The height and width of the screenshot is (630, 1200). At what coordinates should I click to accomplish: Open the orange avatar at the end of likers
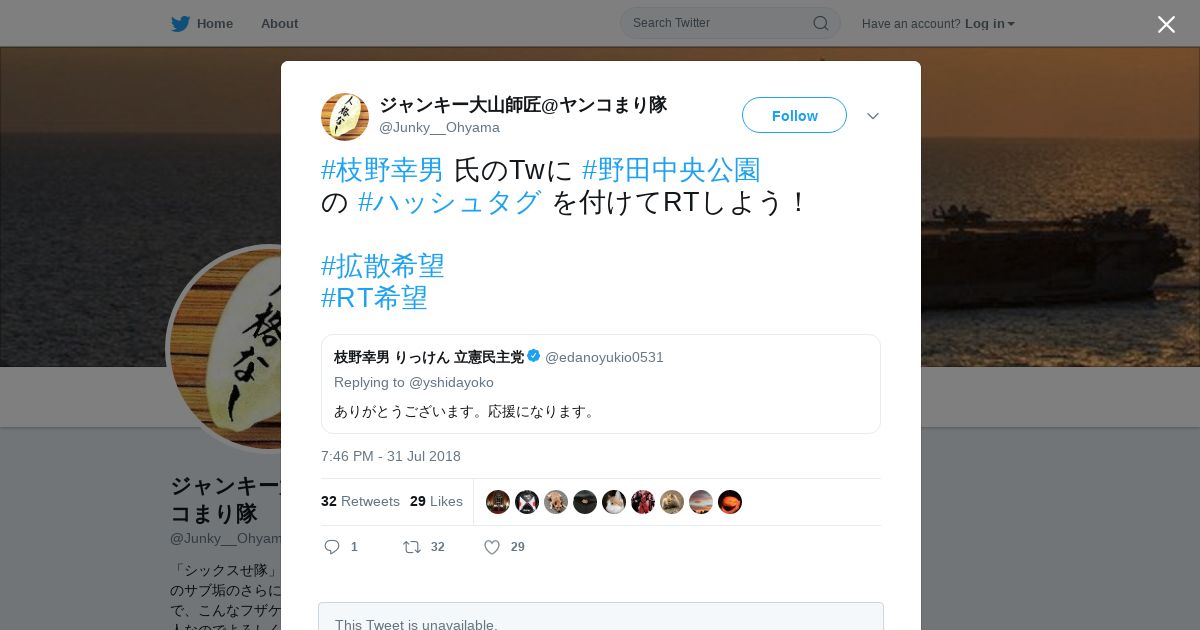(x=730, y=502)
